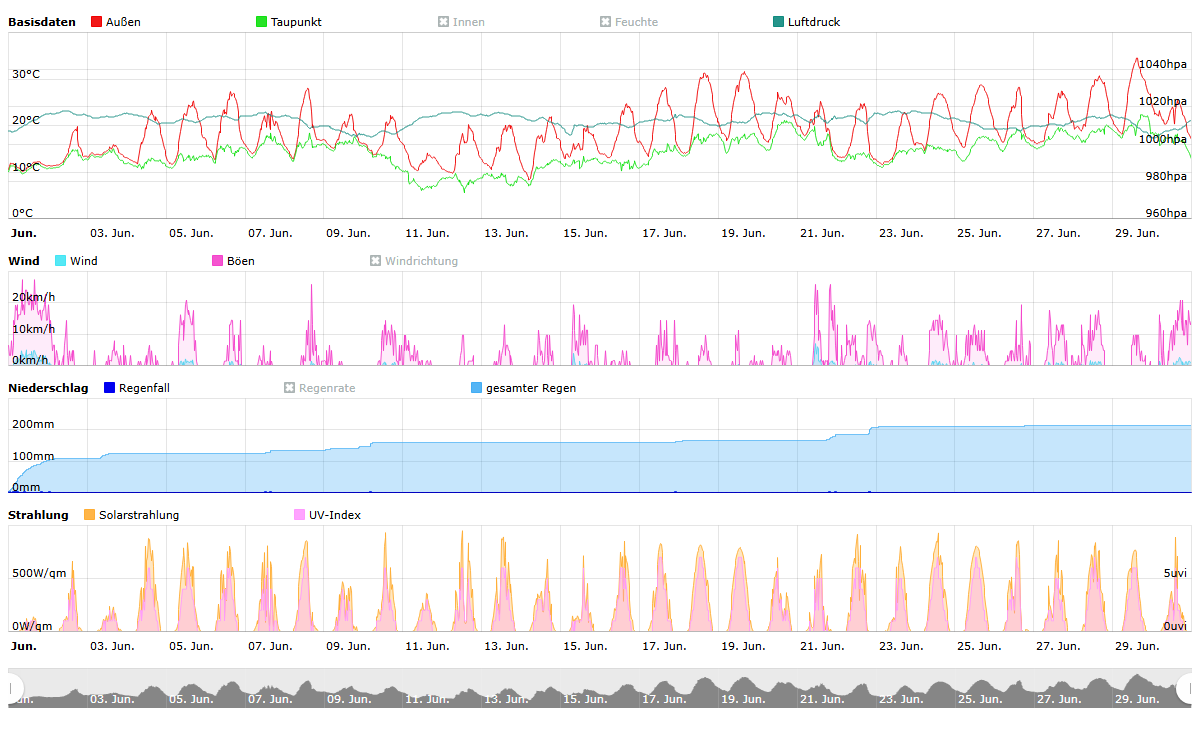Enable the hidden Innen series
Screen dimensions: 1200x750
pyautogui.click(x=444, y=22)
